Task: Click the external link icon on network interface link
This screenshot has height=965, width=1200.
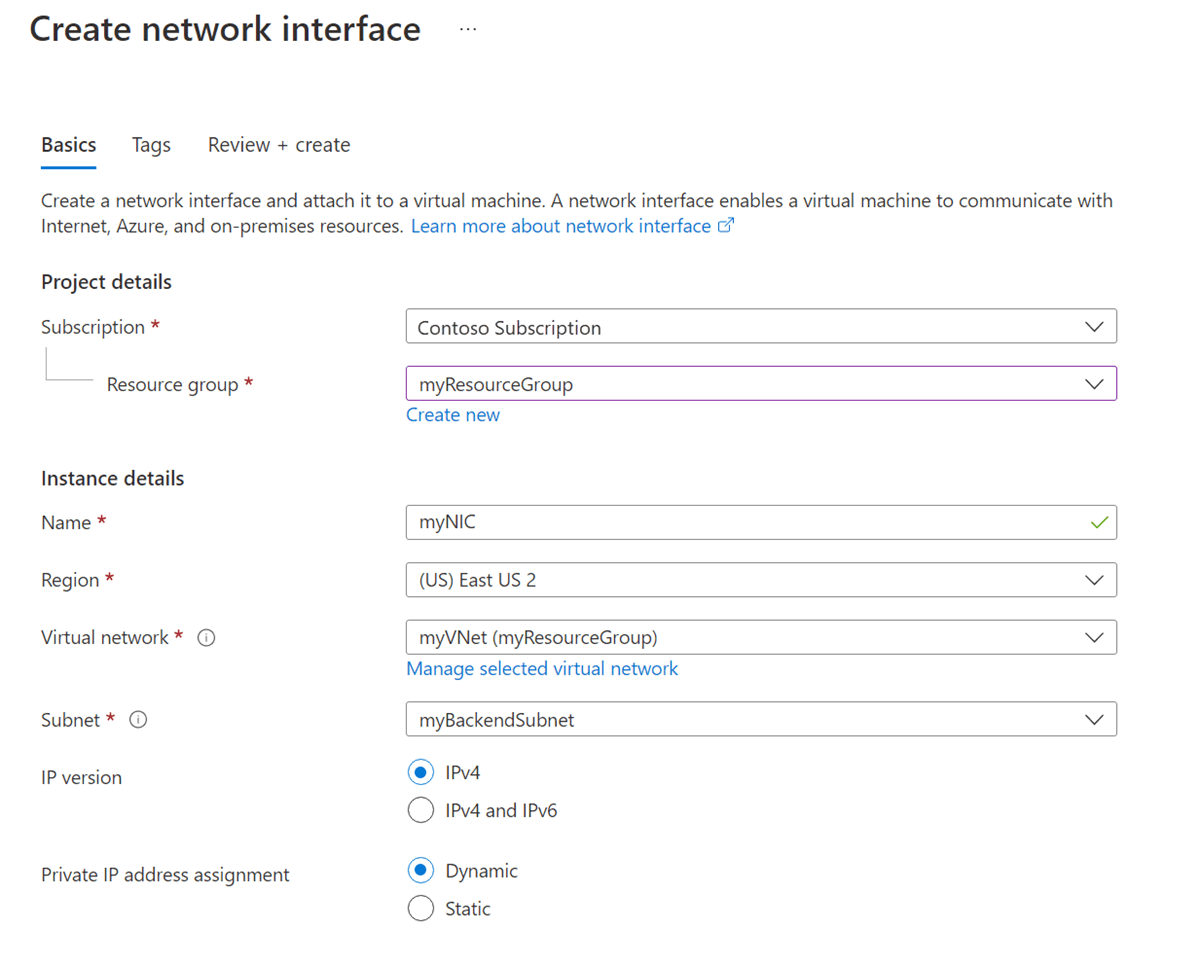Action: coord(727,226)
